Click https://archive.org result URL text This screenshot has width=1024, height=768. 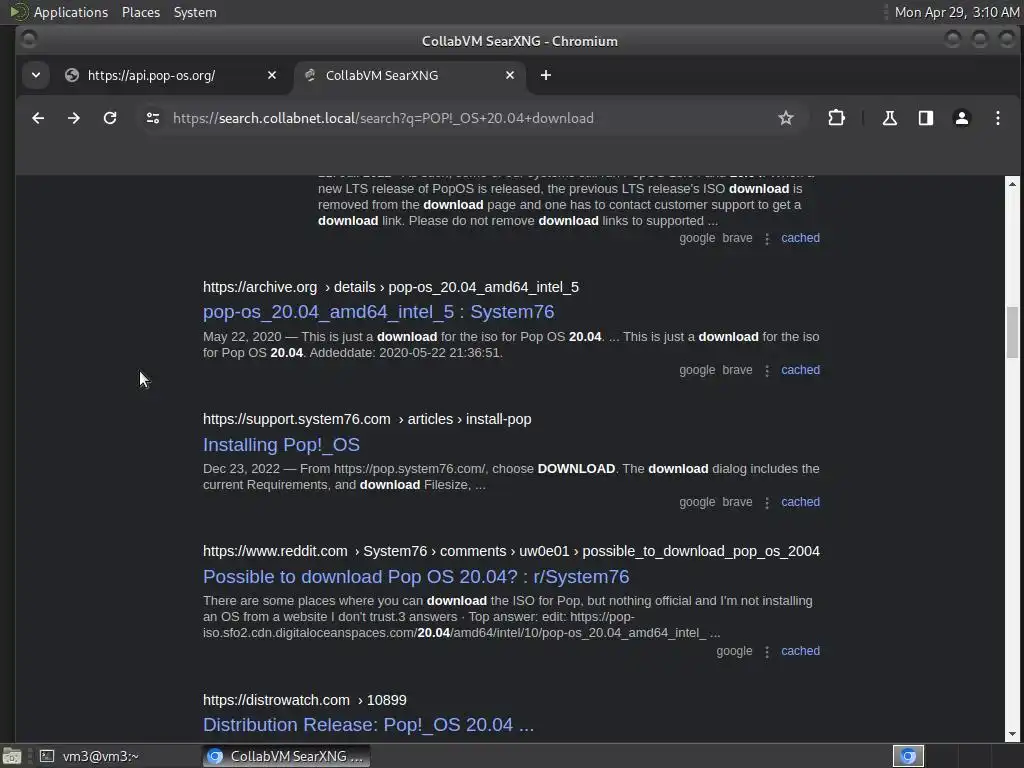click(x=259, y=287)
